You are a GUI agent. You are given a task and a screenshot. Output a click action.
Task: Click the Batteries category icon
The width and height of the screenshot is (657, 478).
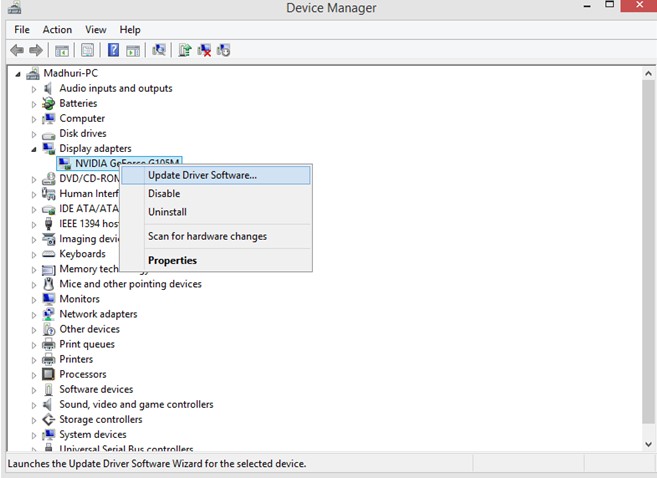(49, 103)
